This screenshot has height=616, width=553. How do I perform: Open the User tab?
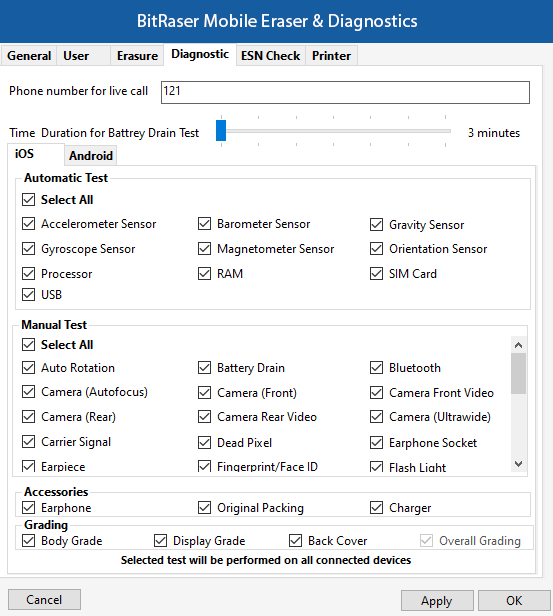tap(83, 55)
